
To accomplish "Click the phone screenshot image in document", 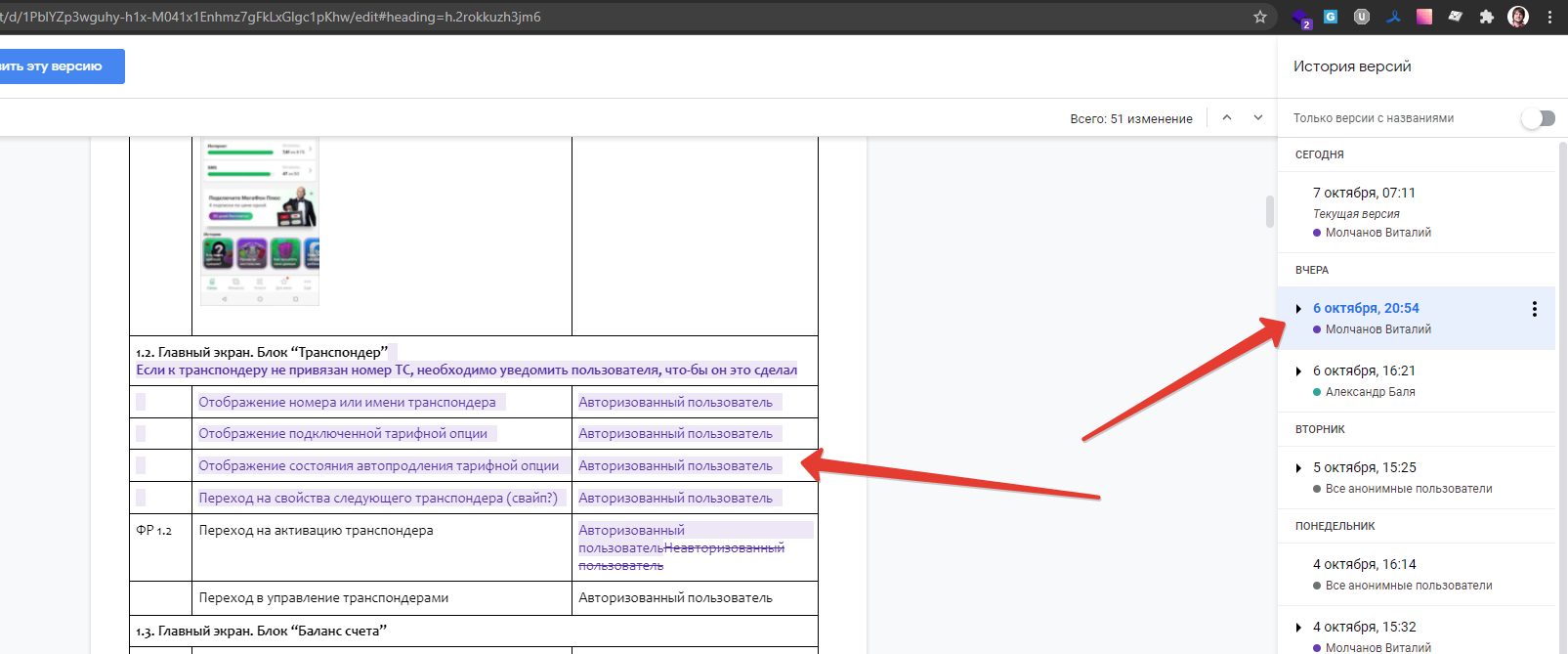I will 260,222.
